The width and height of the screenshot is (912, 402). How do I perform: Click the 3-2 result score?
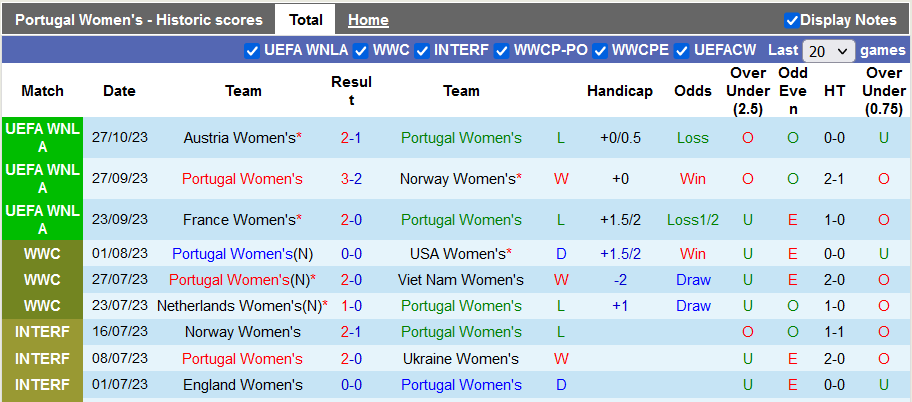click(351, 179)
